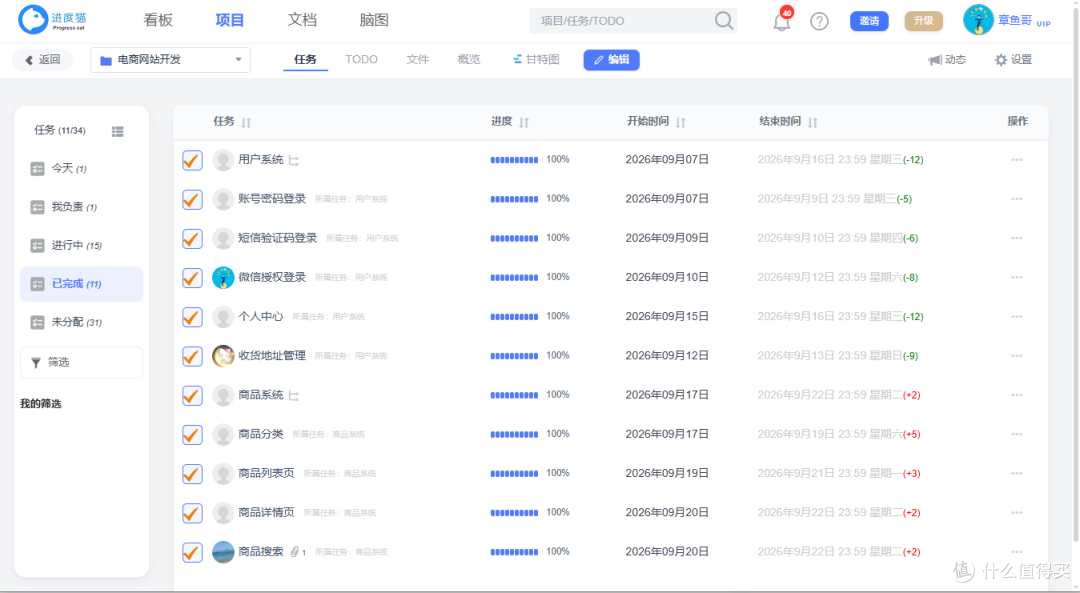Toggle task list view icon in sidebar
Screen dimensions: 1080x593
(x=118, y=131)
